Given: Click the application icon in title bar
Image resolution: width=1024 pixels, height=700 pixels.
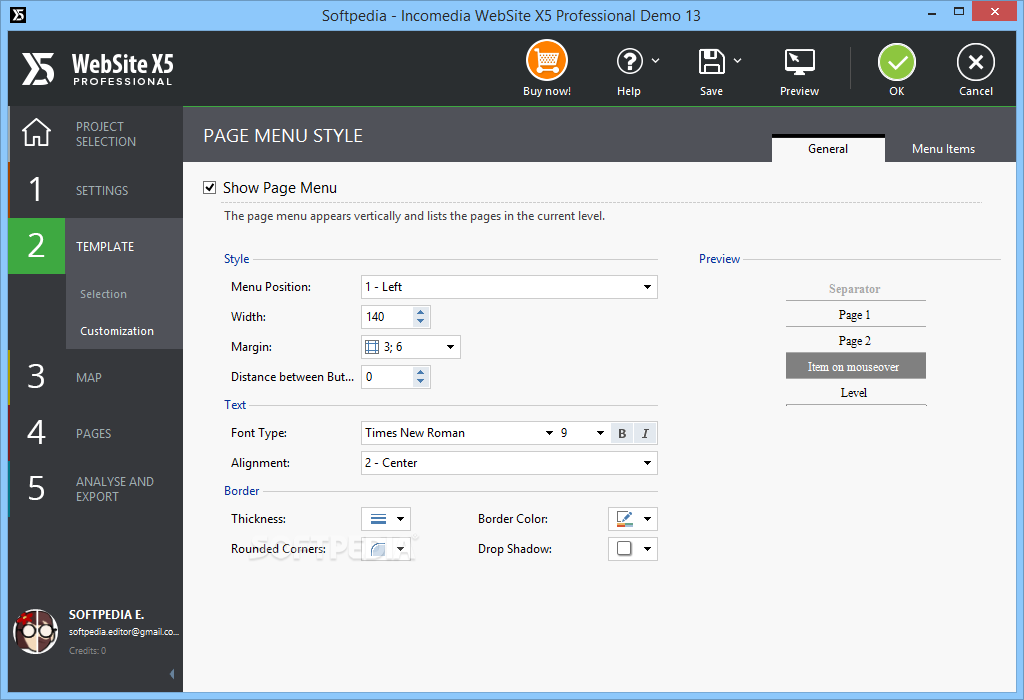Looking at the screenshot, I should [x=18, y=14].
